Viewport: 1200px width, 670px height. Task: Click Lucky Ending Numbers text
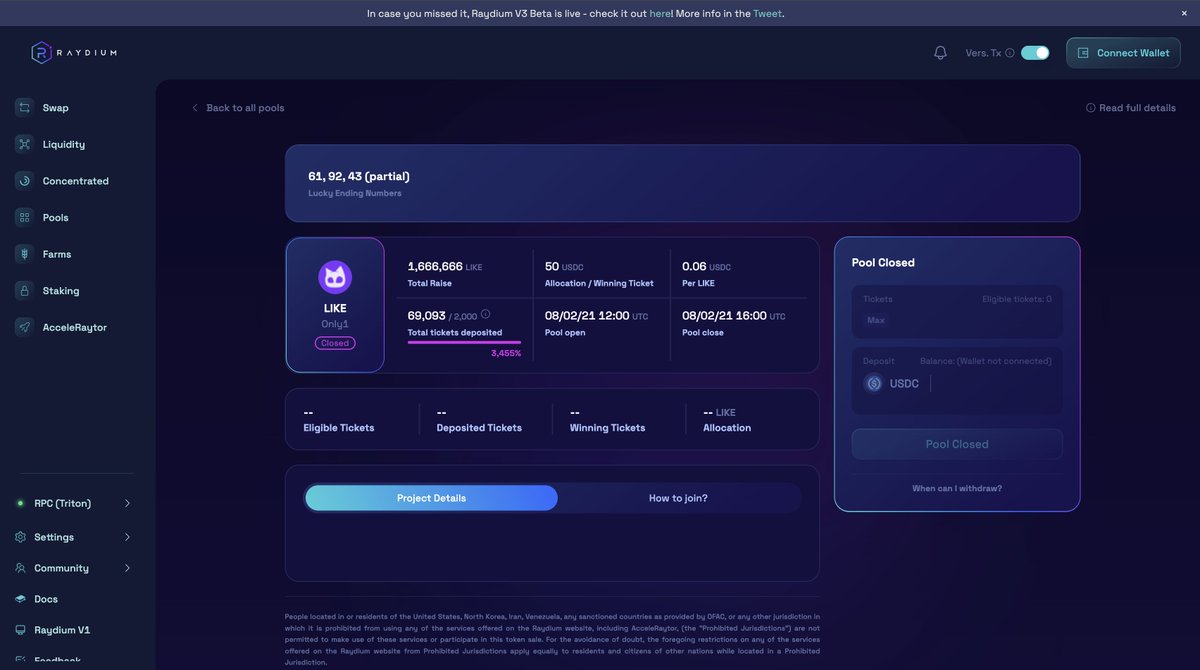click(x=355, y=193)
